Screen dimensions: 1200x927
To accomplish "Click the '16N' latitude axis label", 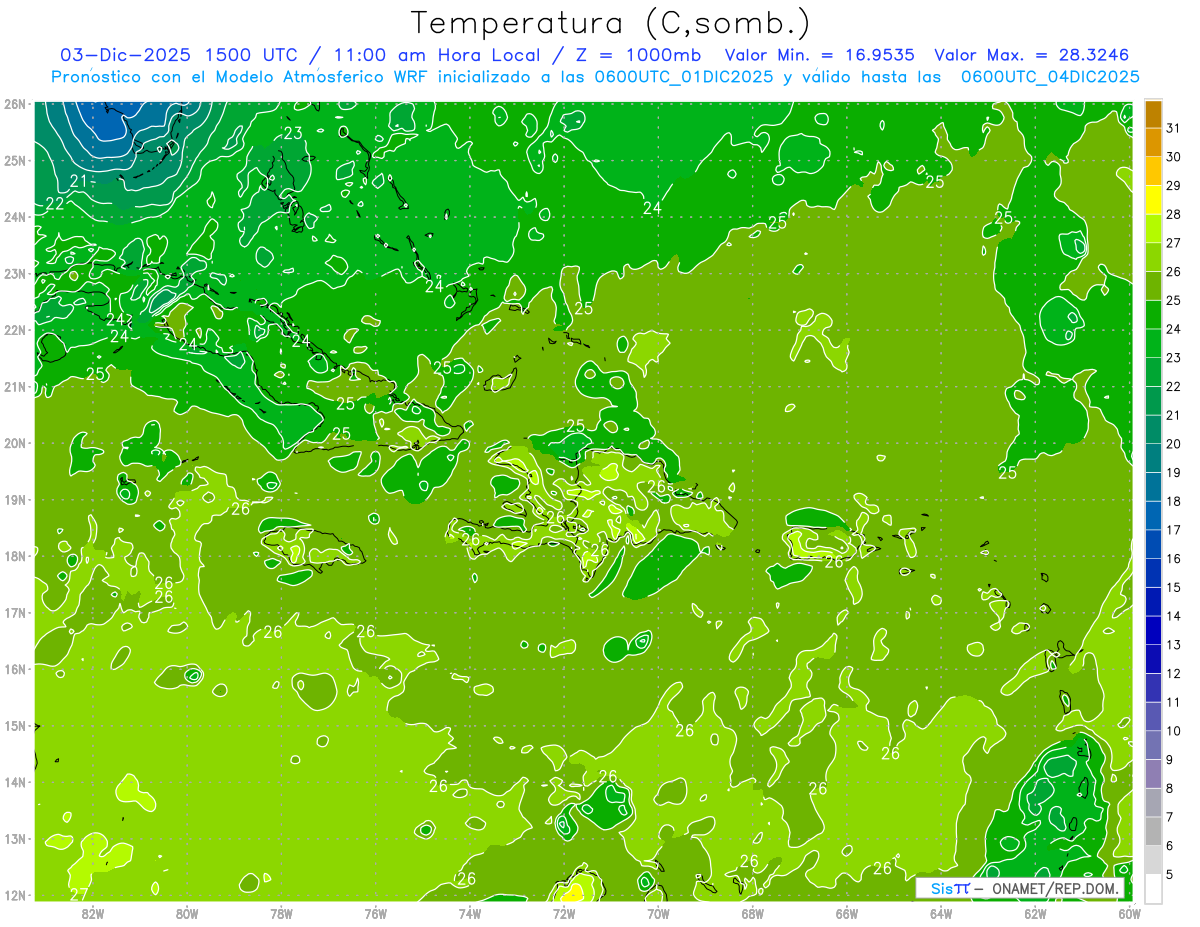I will [14, 669].
